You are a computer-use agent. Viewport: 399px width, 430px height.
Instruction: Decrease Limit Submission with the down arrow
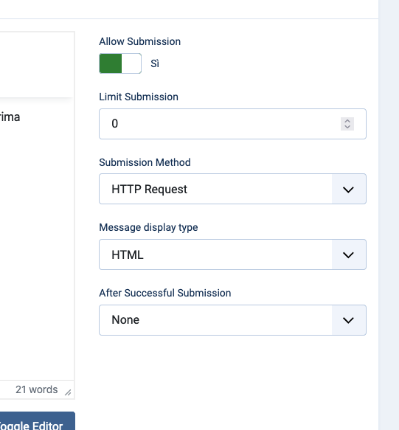347,127
